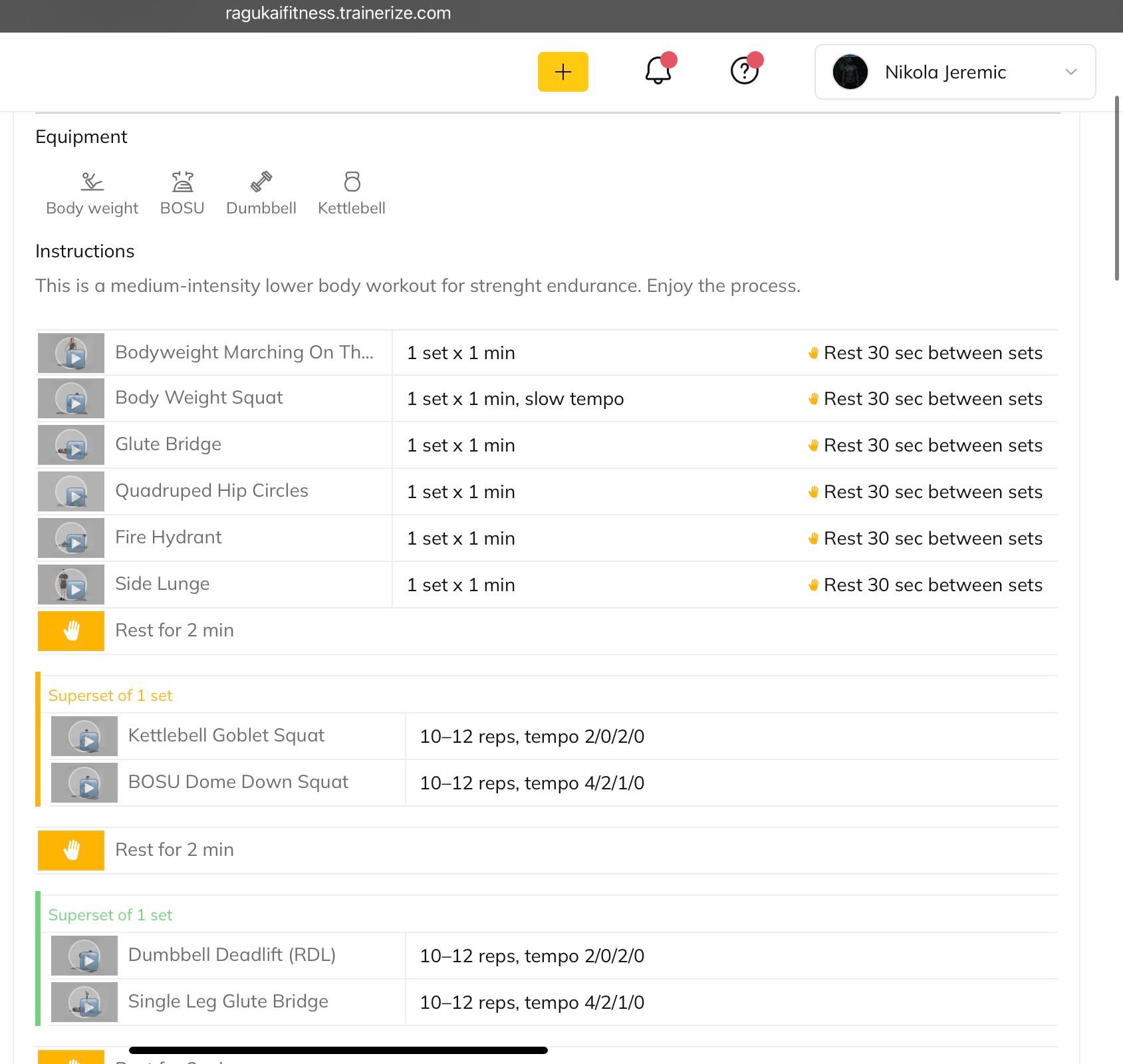The height and width of the screenshot is (1064, 1123).
Task: Click the hand icon before second superset rest
Action: (x=71, y=851)
